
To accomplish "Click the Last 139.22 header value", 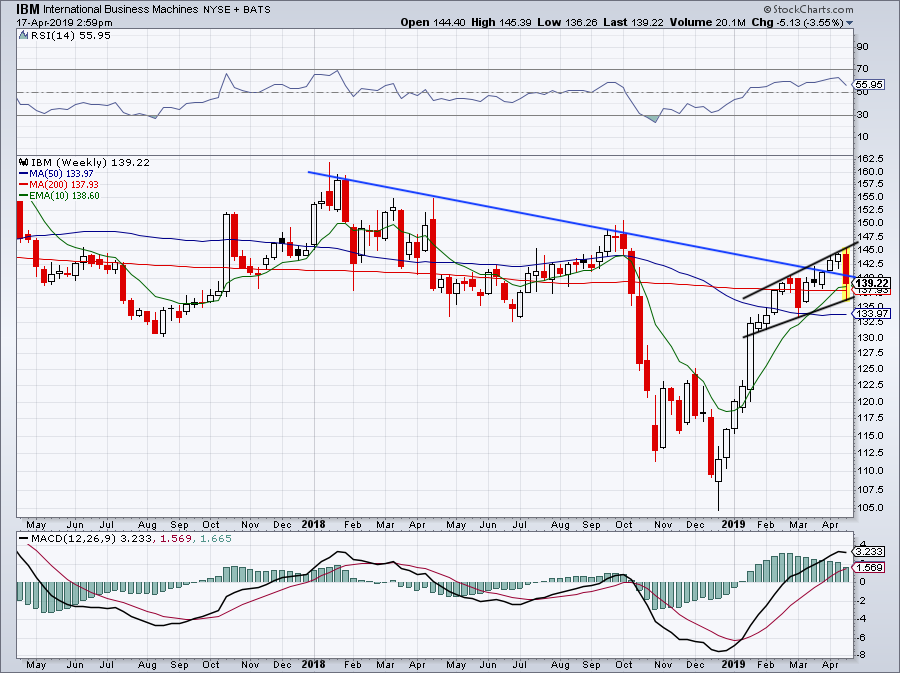I will 633,22.
